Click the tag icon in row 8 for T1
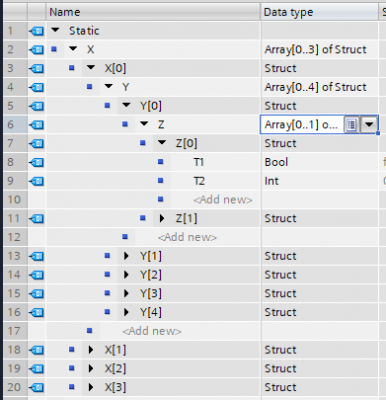This screenshot has height=400, width=386. pos(36,162)
